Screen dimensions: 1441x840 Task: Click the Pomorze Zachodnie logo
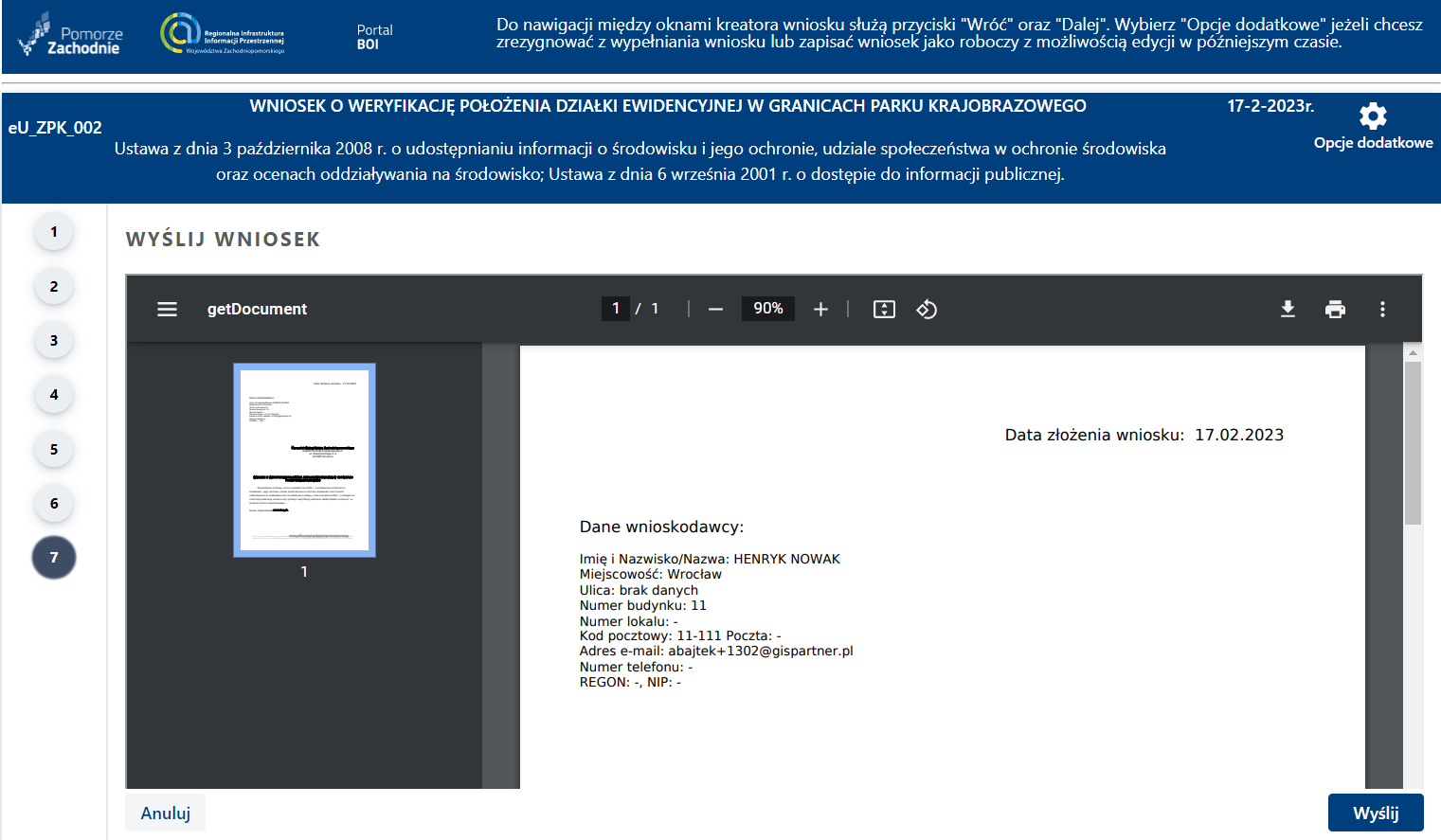[x=71, y=36]
